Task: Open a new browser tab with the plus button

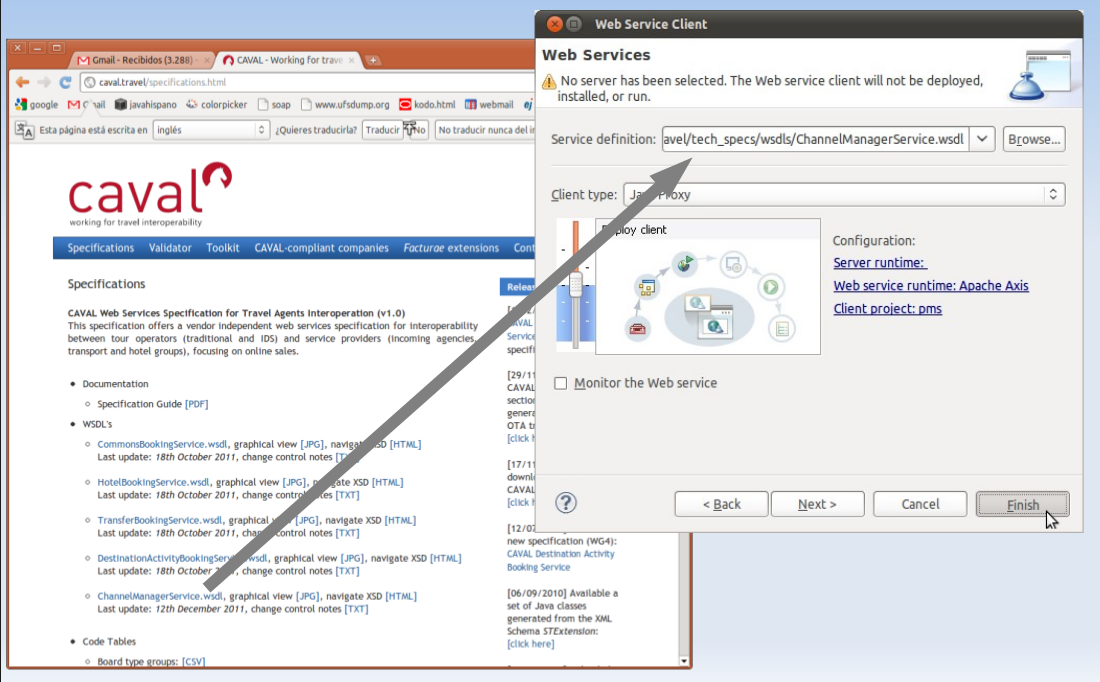Action: [x=373, y=60]
